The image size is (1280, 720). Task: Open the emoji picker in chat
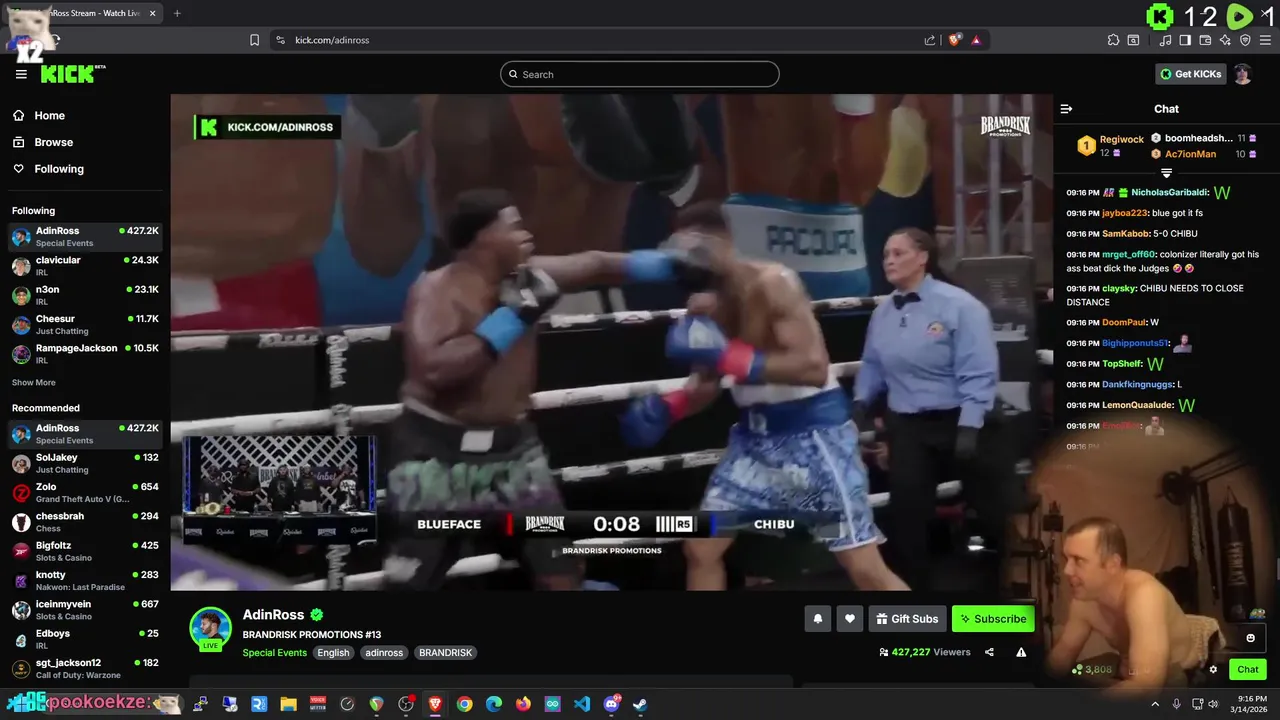point(1250,638)
